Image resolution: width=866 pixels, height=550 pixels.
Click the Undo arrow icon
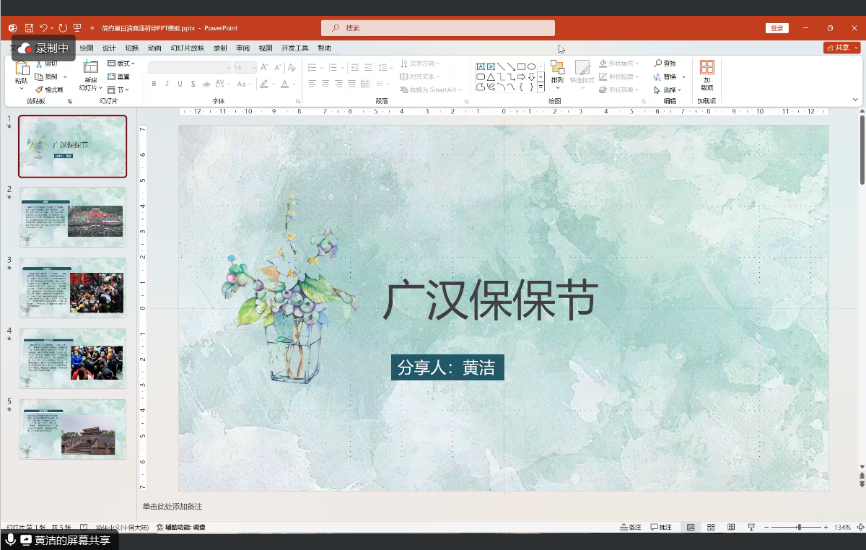tap(44, 28)
